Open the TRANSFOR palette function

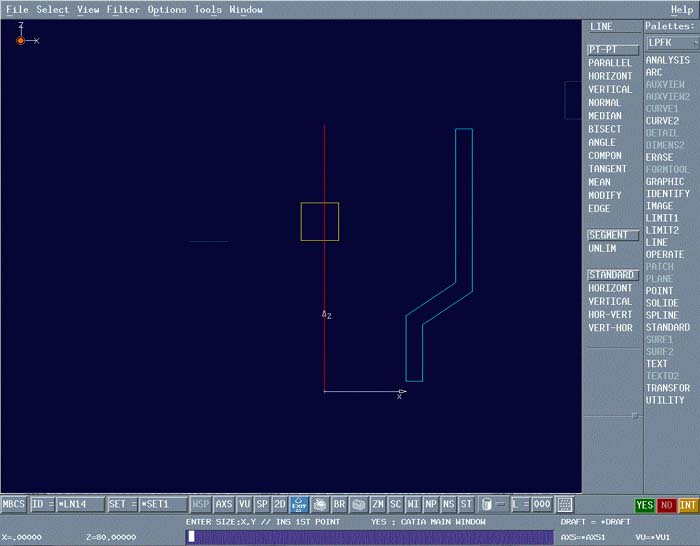[667, 388]
